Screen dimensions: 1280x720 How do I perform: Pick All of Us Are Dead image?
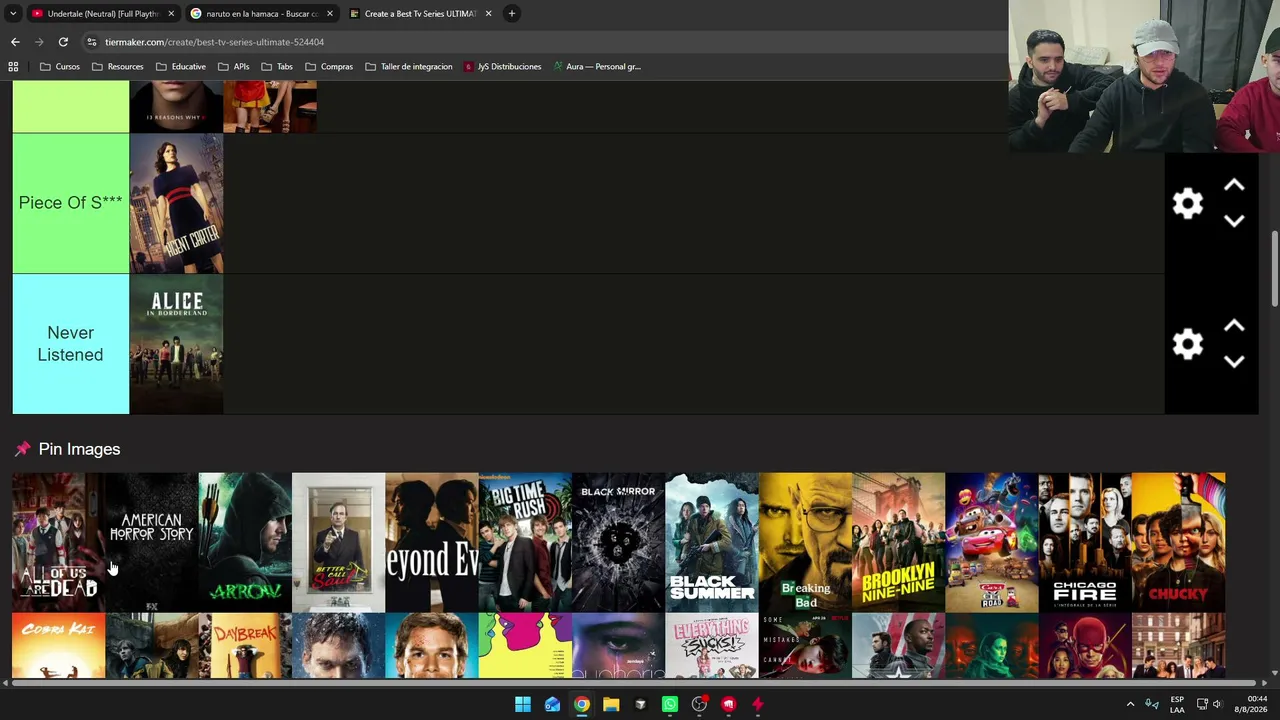(58, 542)
